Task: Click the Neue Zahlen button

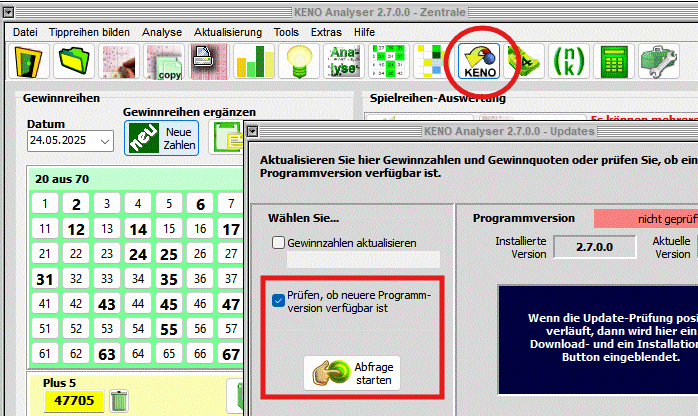Action: (162, 138)
